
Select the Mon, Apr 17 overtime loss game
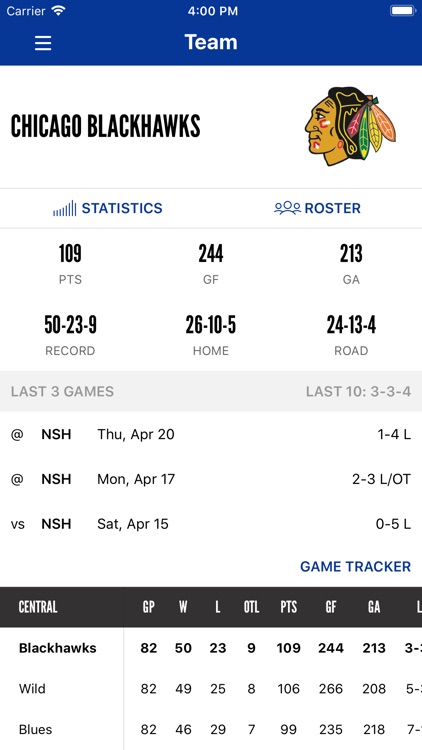(x=211, y=479)
